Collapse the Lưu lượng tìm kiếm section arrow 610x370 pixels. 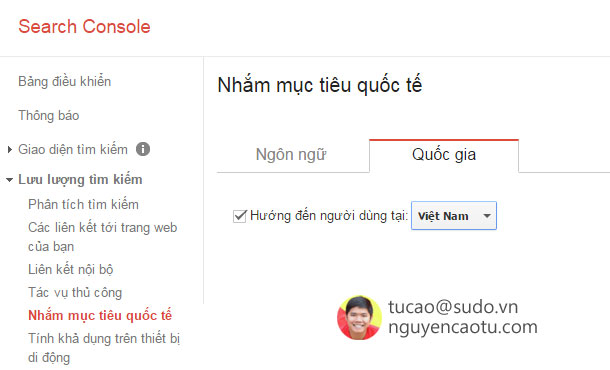[x=9, y=180]
